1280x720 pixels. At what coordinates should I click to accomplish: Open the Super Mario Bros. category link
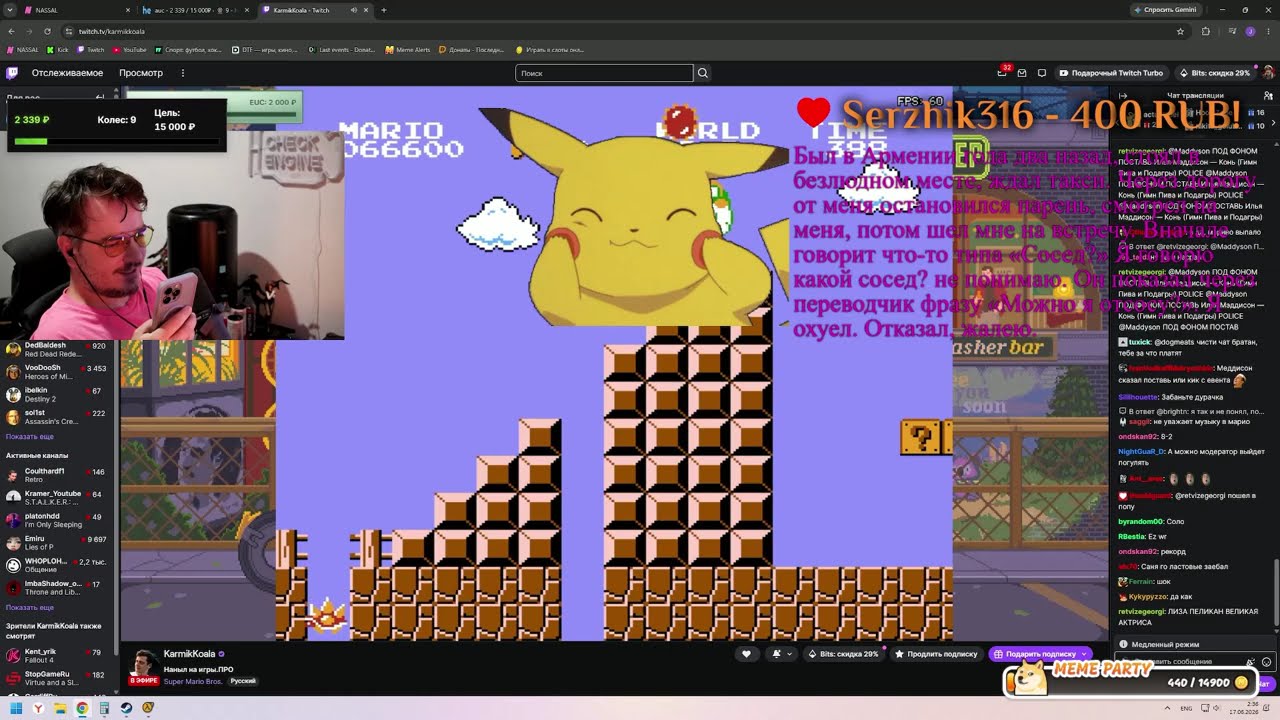pos(193,681)
